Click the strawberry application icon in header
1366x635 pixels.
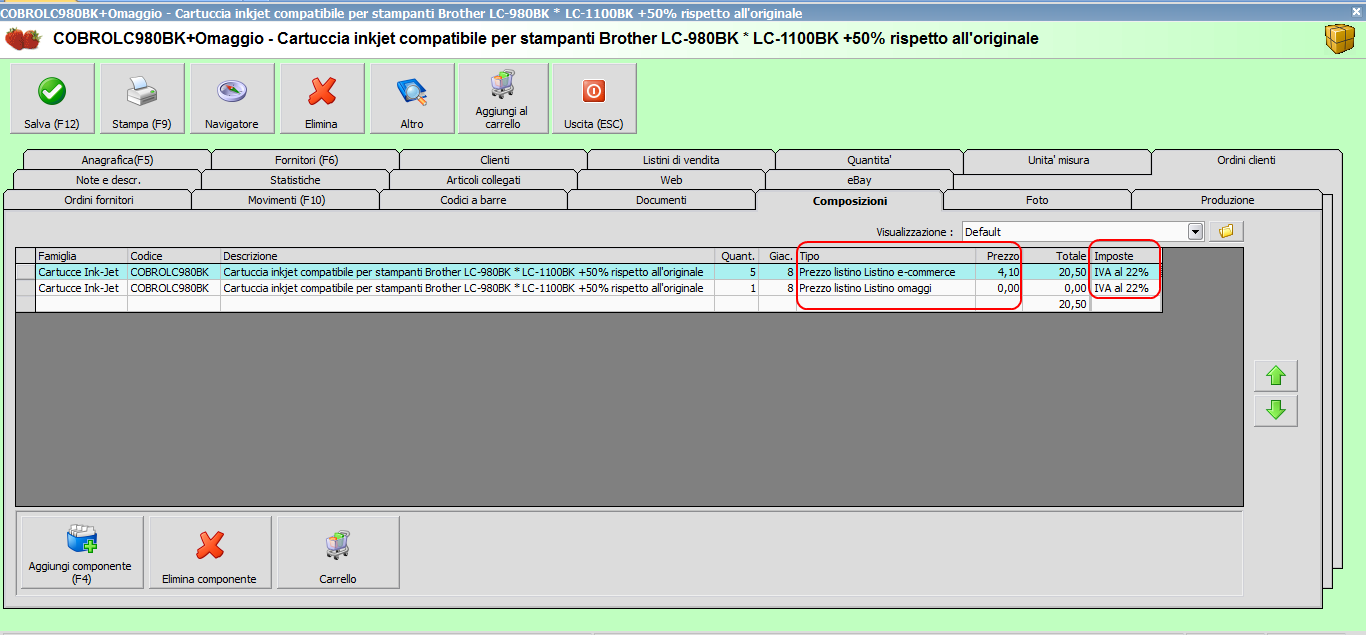tap(24, 39)
